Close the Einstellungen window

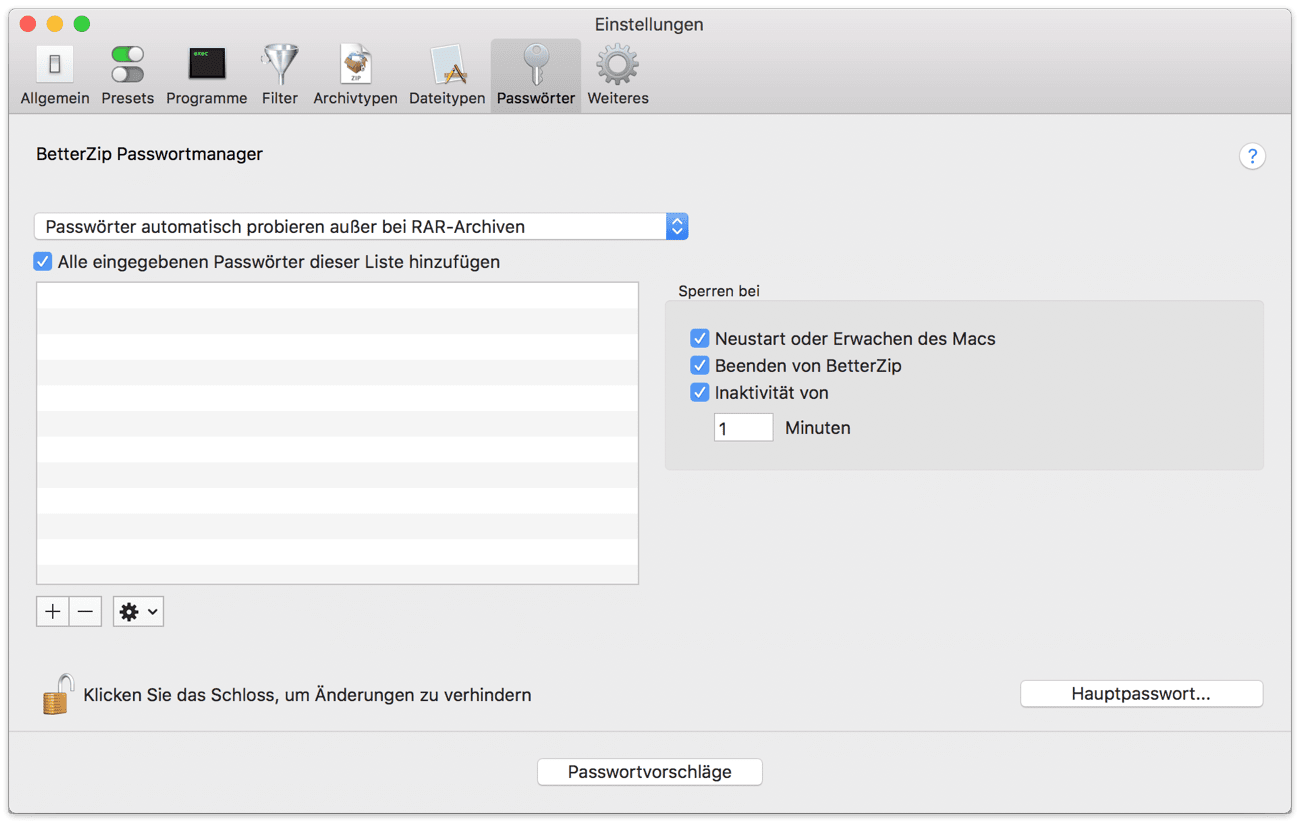[28, 24]
